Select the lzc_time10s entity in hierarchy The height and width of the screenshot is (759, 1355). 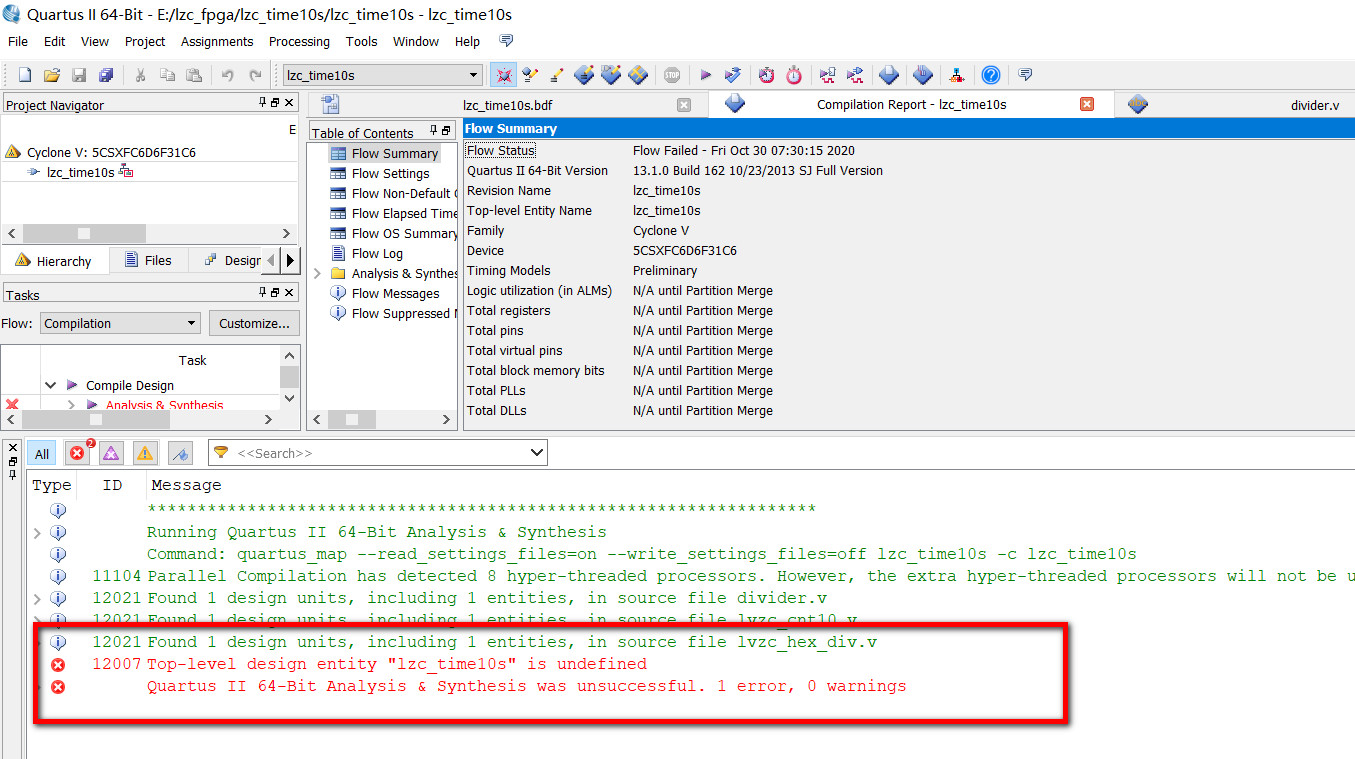[80, 172]
